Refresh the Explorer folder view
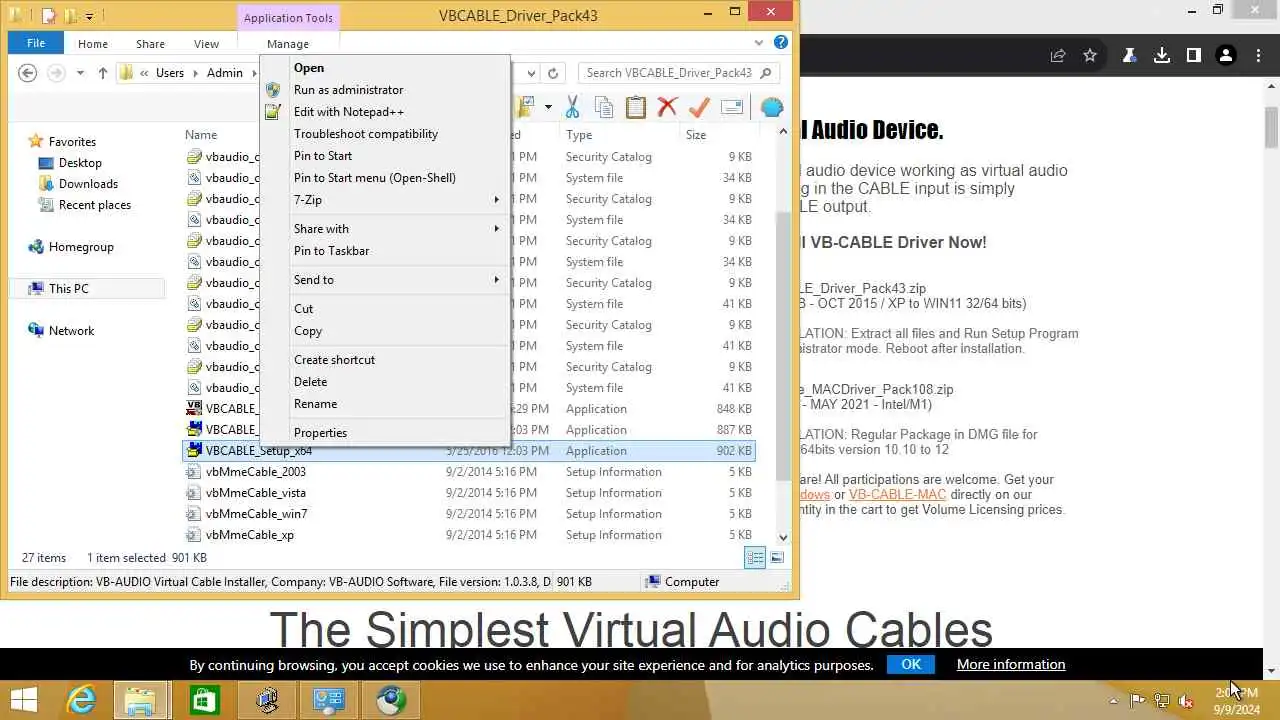Image resolution: width=1280 pixels, height=720 pixels. (x=552, y=73)
